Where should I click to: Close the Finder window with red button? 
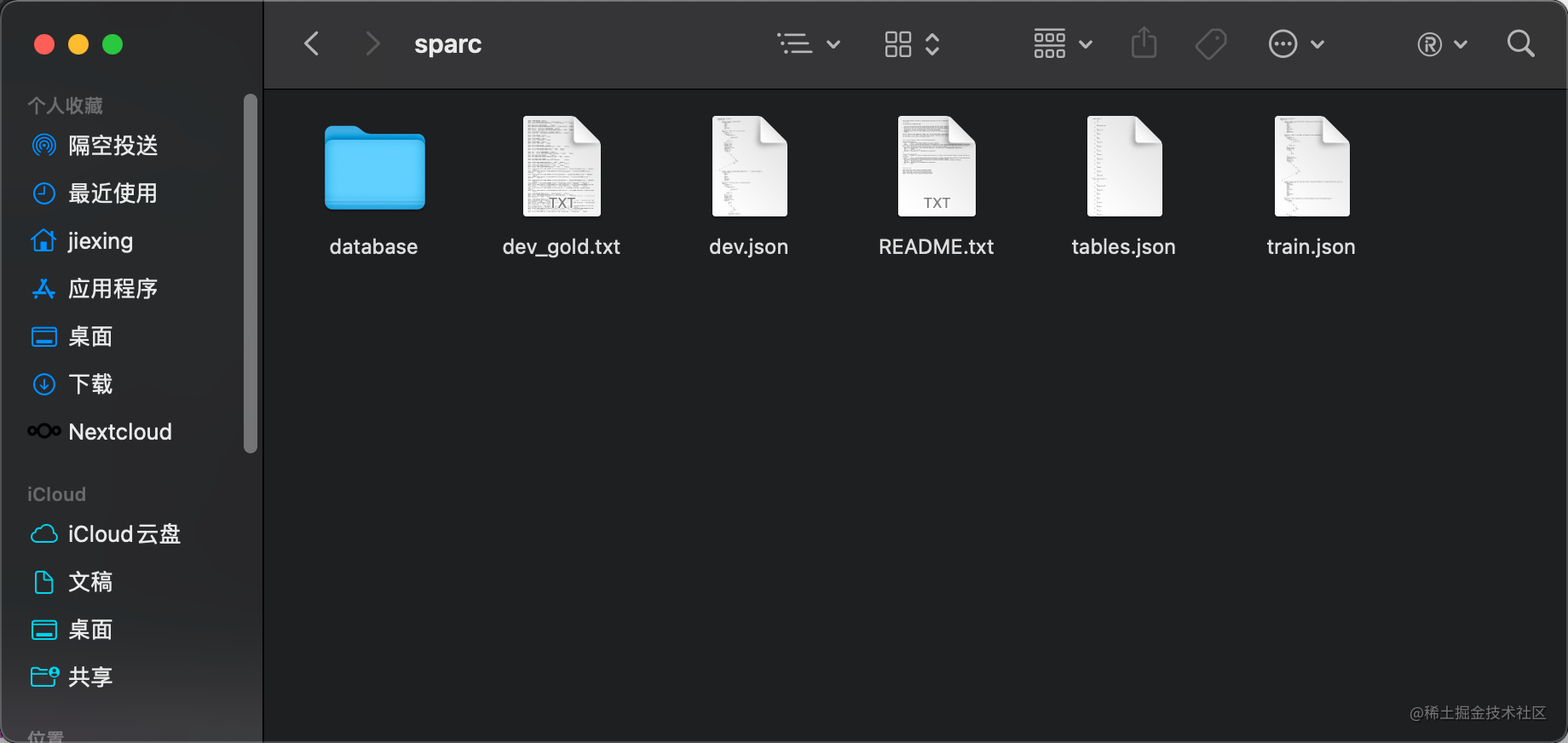[44, 44]
